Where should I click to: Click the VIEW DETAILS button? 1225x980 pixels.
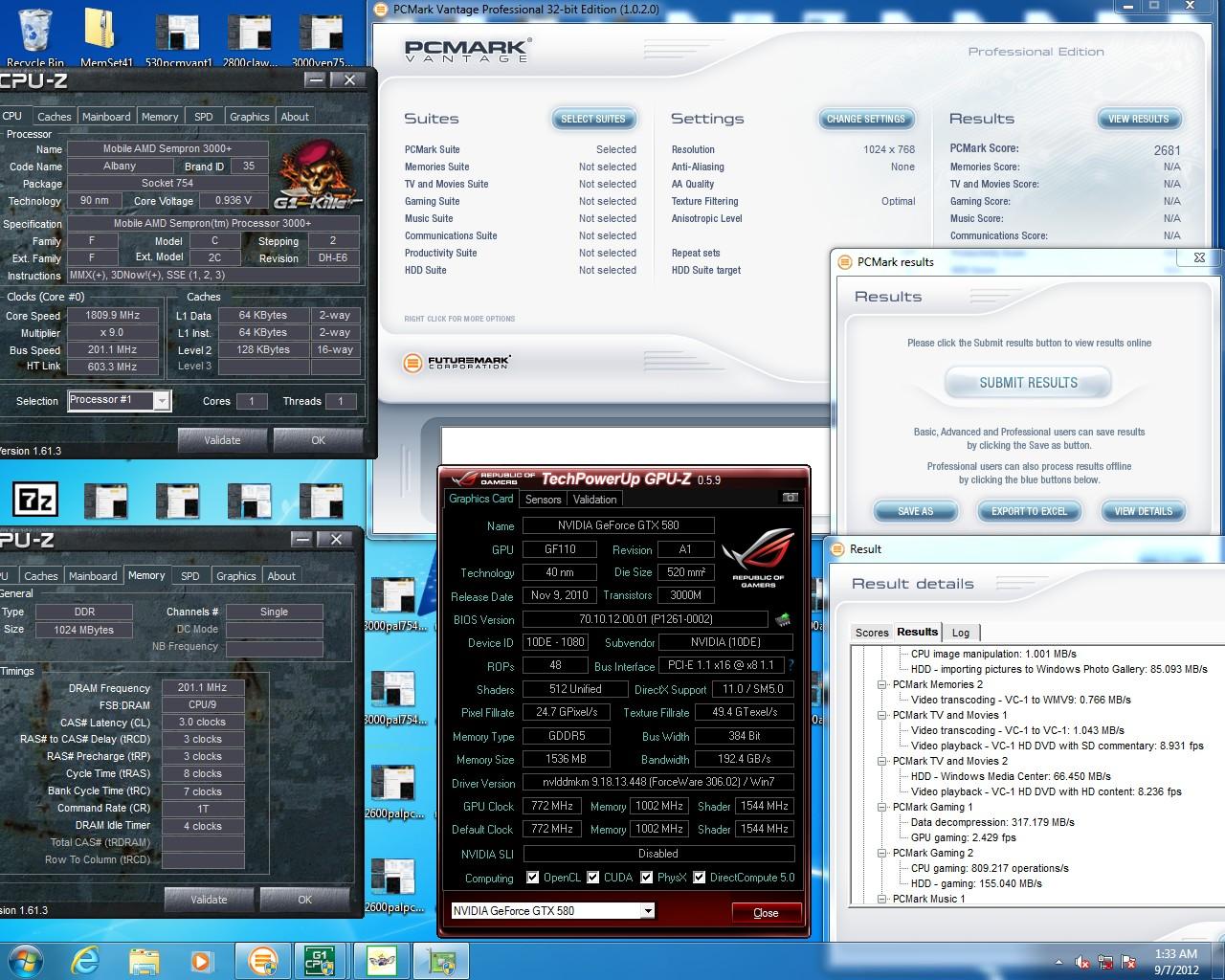tap(1144, 511)
